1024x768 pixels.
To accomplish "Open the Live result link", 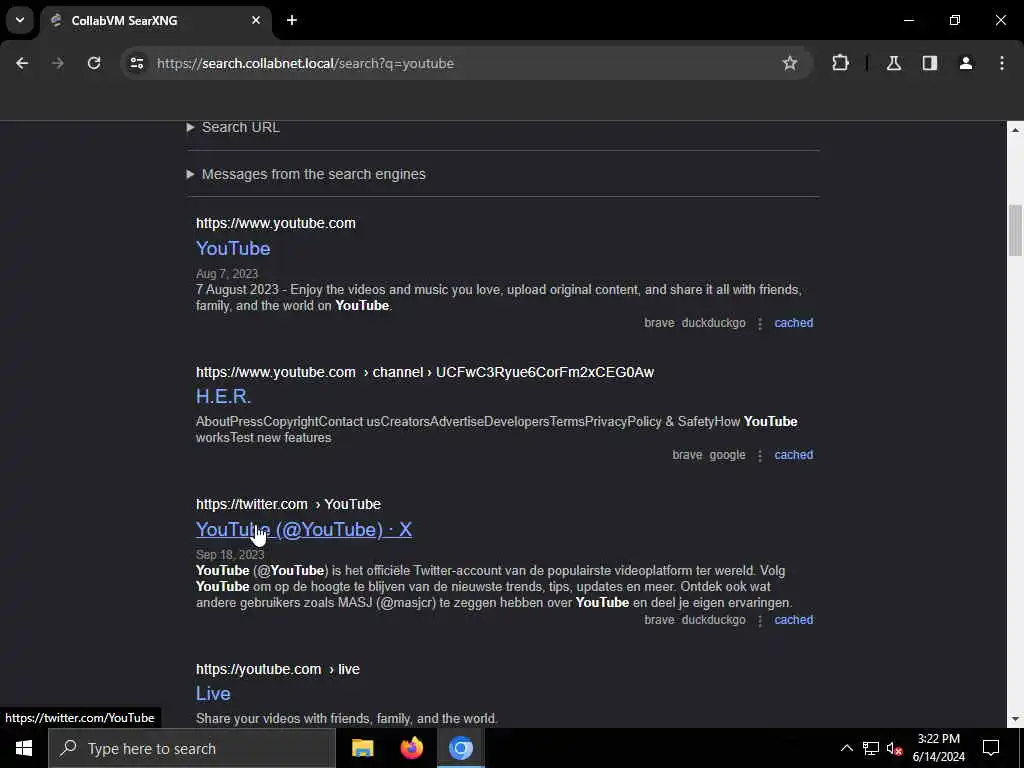I will tap(213, 693).
